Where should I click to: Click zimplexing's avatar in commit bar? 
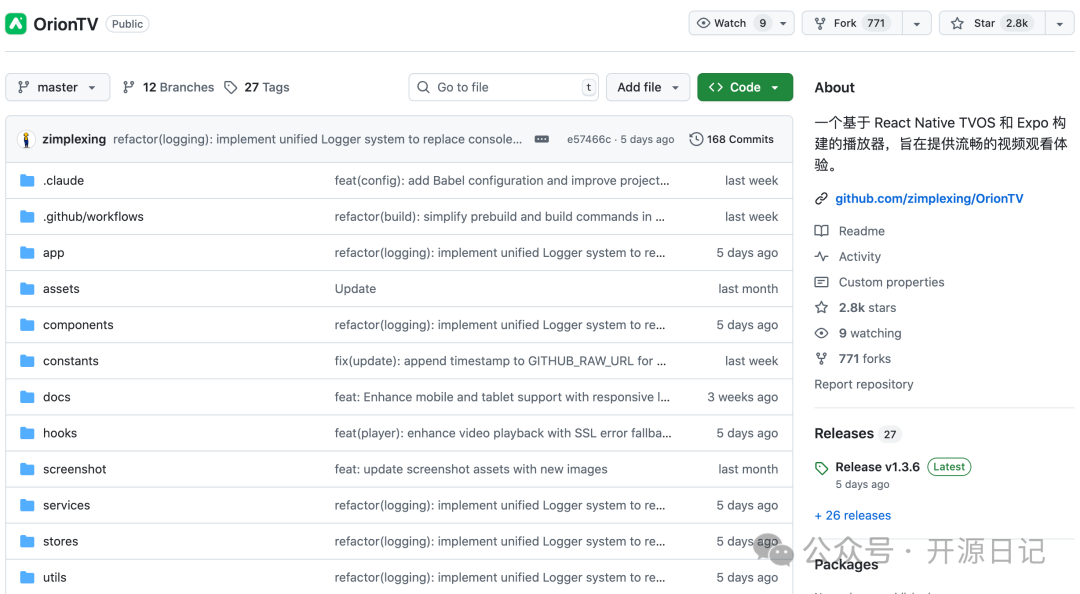point(26,139)
